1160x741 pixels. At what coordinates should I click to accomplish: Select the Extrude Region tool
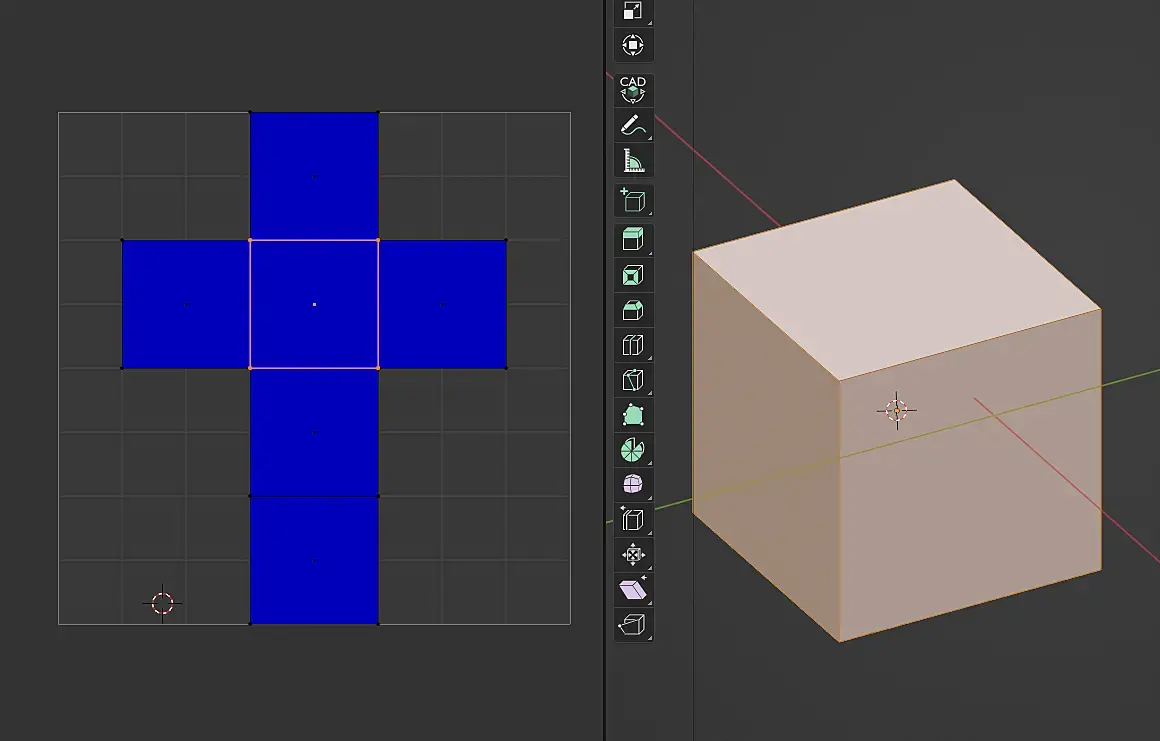[633, 240]
